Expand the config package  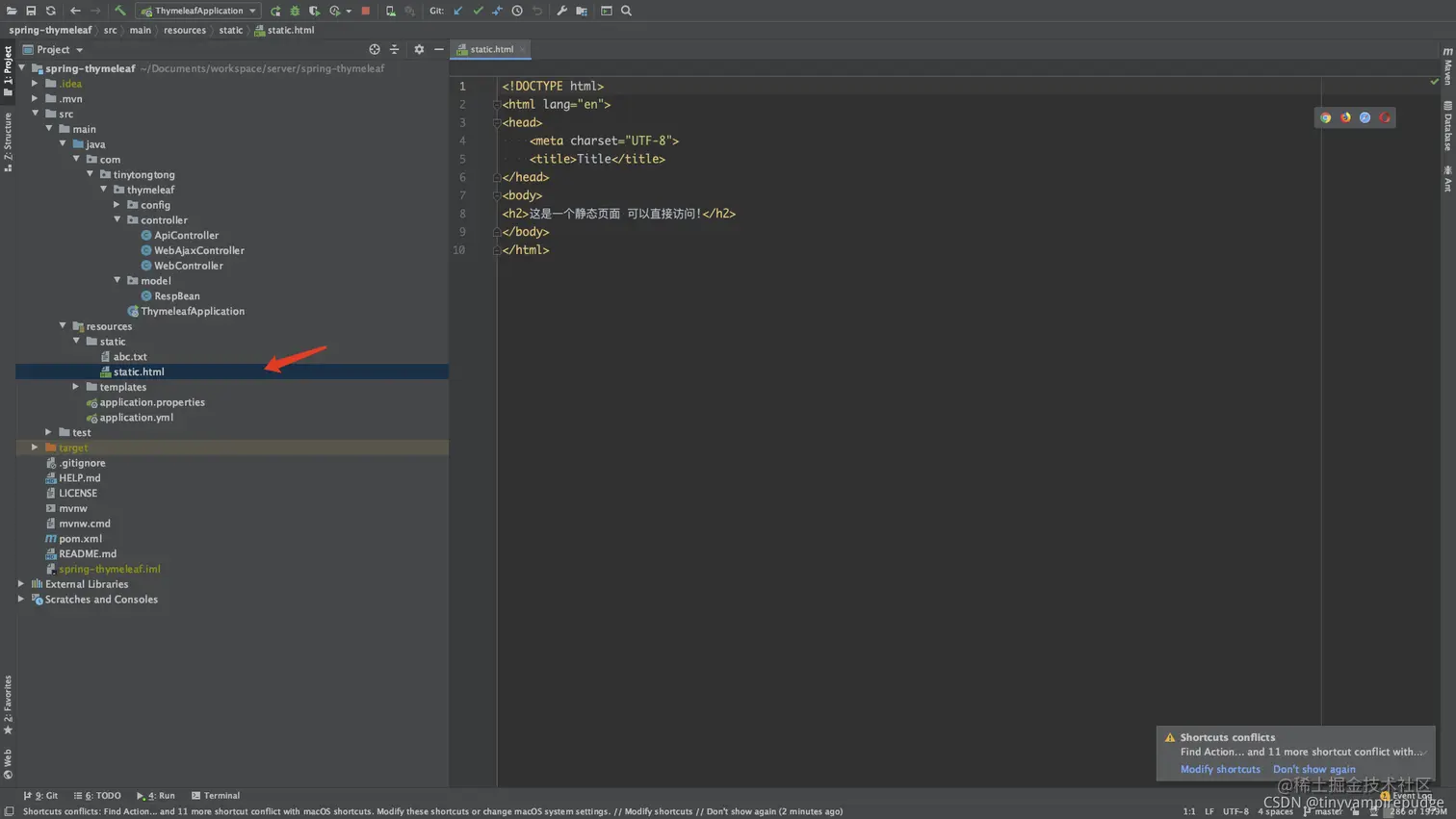(x=117, y=205)
